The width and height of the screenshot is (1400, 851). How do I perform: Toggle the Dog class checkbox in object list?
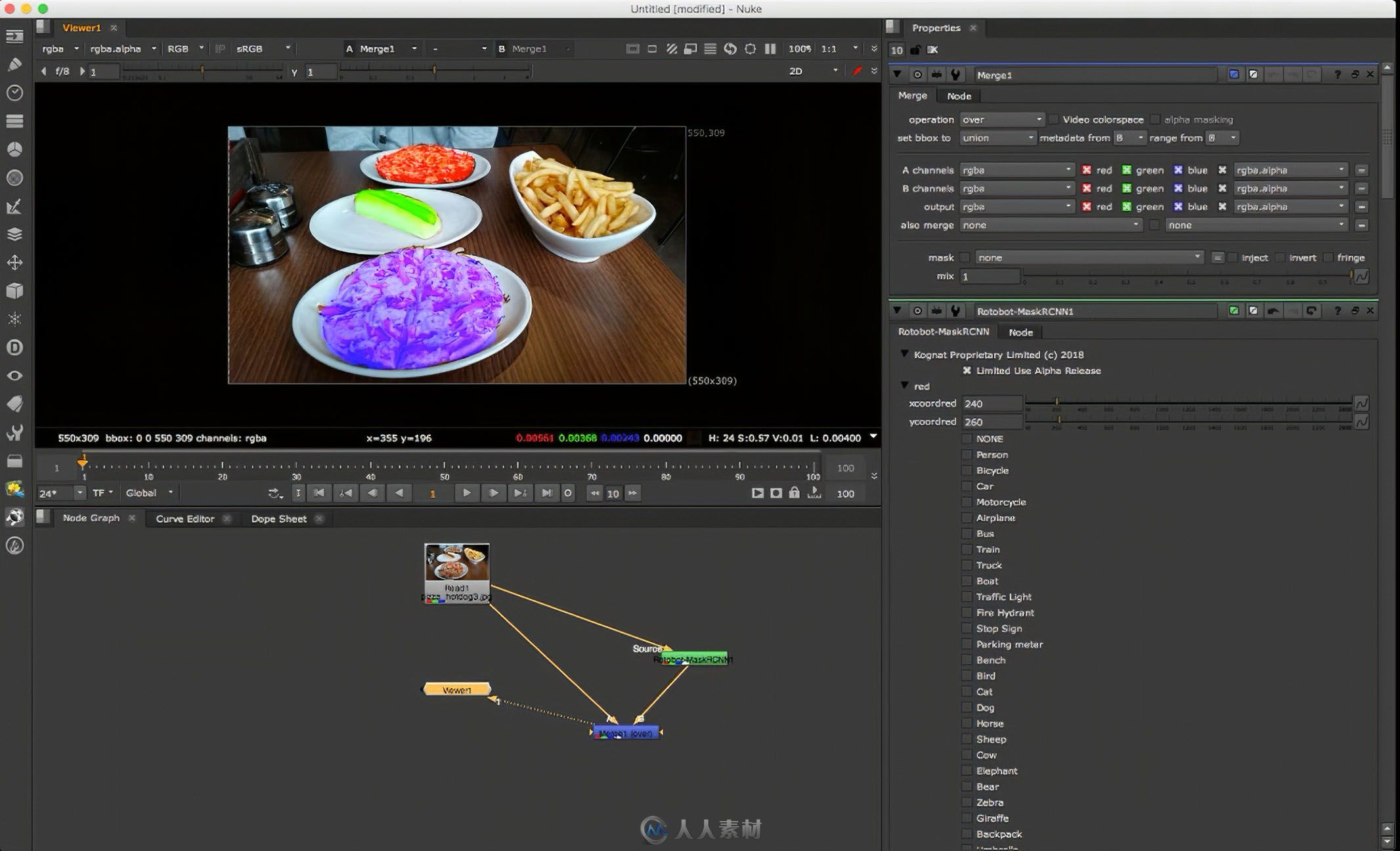[966, 707]
